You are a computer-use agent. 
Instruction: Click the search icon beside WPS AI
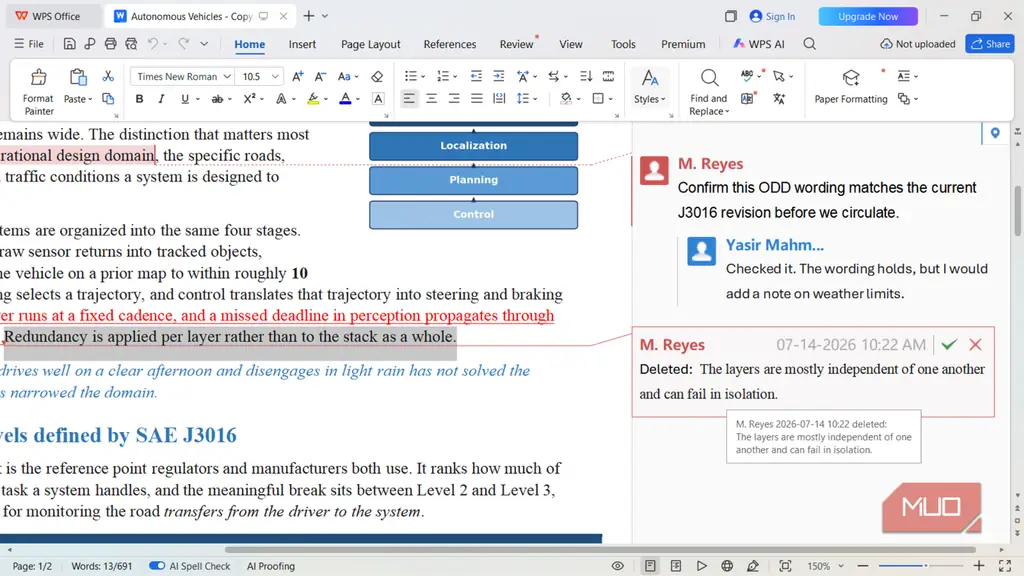click(809, 44)
